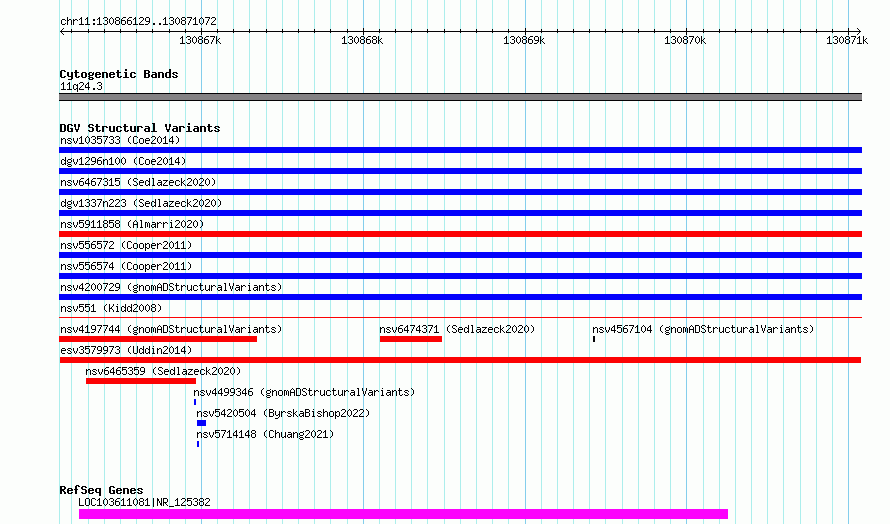Image resolution: width=890 pixels, height=524 pixels.
Task: Click the thin red nsv551 variant line
Action: coord(460,317)
